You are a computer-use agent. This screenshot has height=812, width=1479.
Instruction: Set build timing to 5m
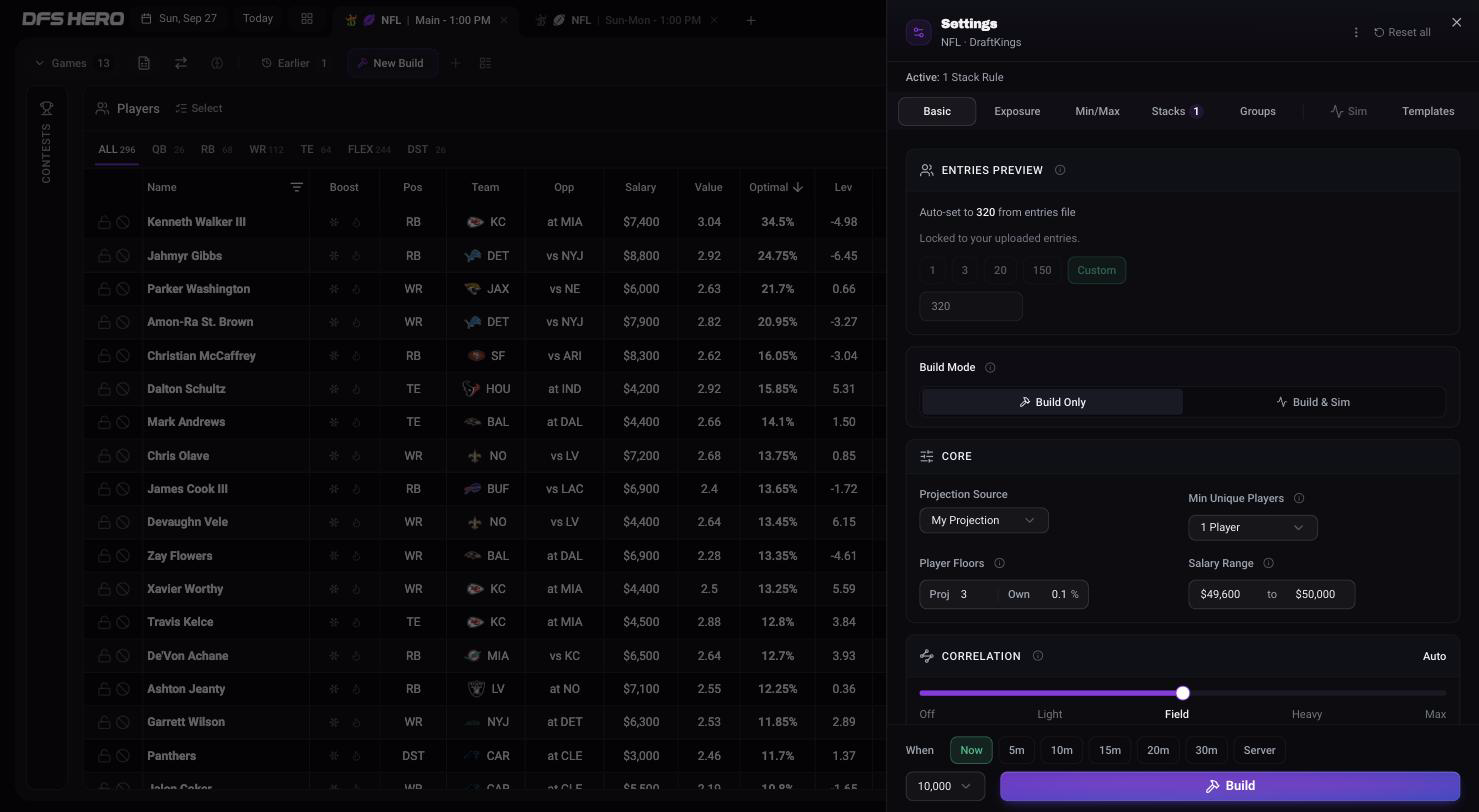pos(1016,750)
